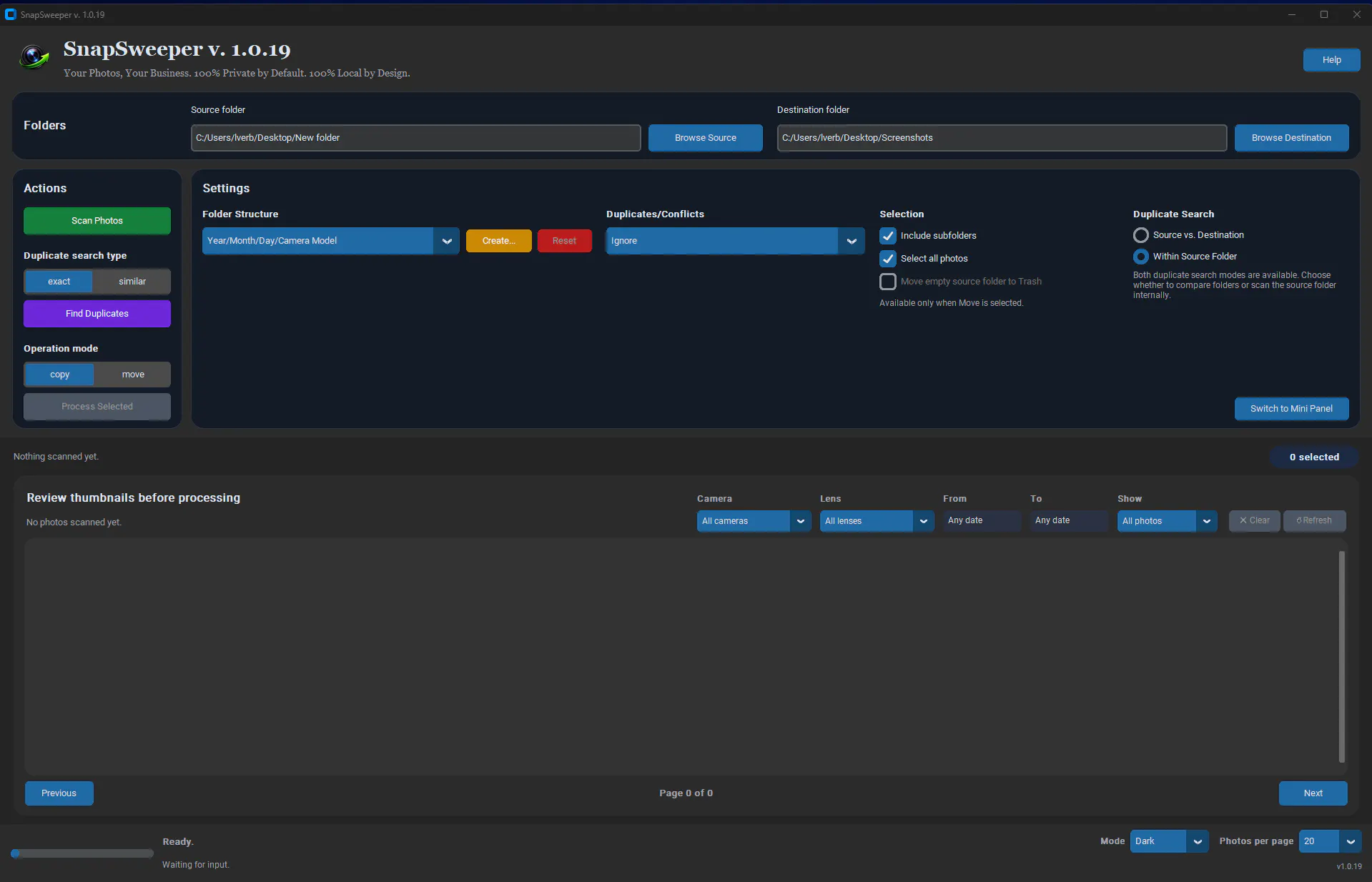Close the SnapSweeper window
Image resolution: width=1372 pixels, height=882 pixels.
(x=1356, y=14)
